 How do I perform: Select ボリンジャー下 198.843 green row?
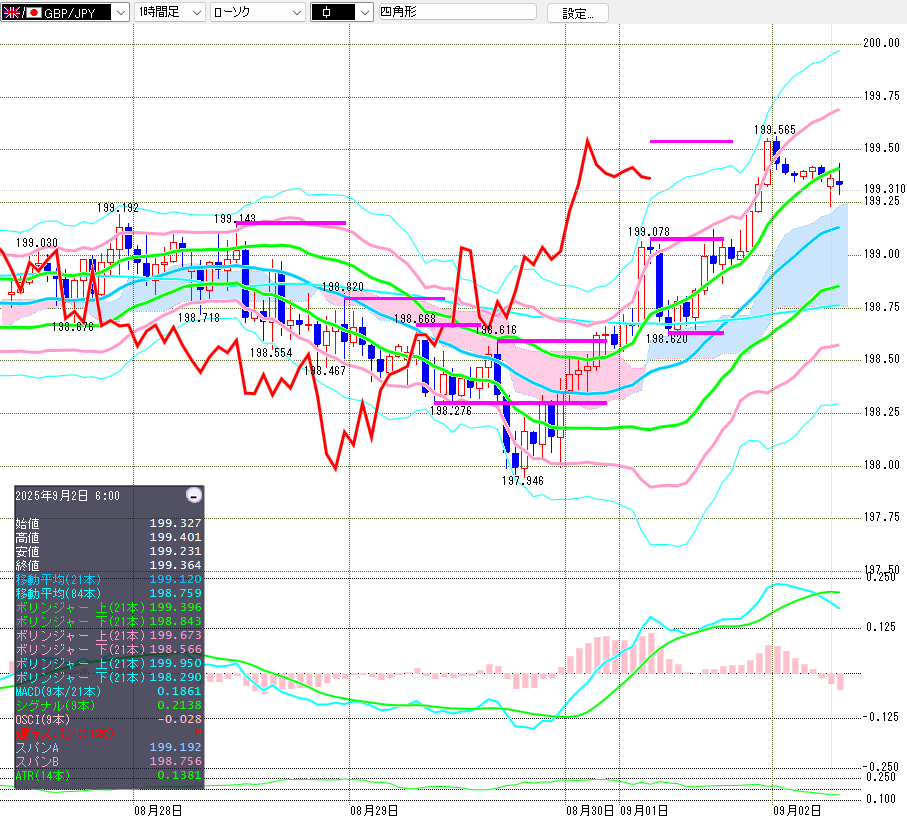coord(108,621)
